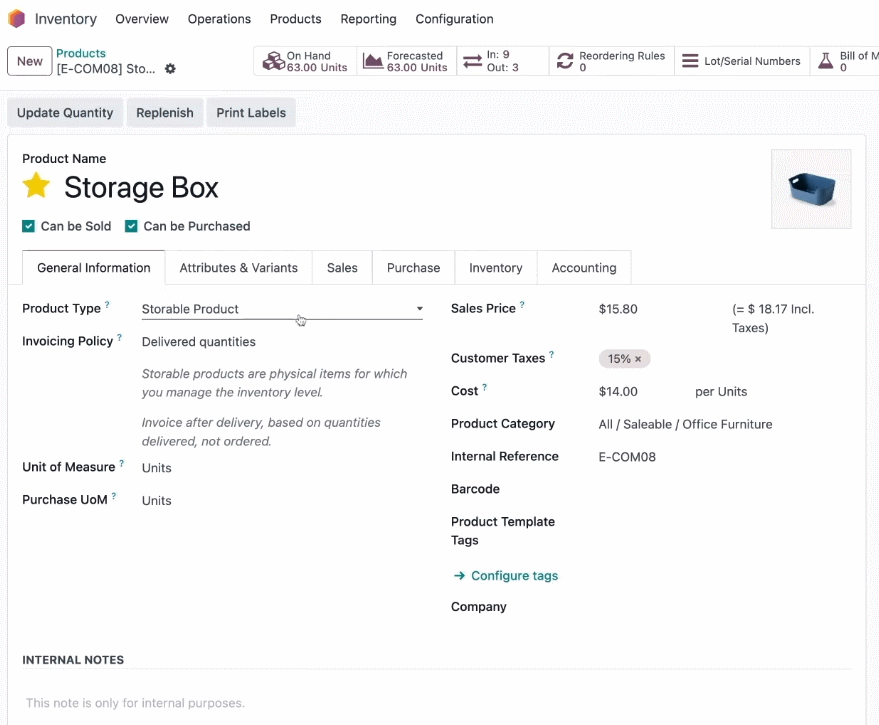Click the [E-COM08] Sto... breadcrumb text
The height and width of the screenshot is (725, 879).
pos(105,68)
